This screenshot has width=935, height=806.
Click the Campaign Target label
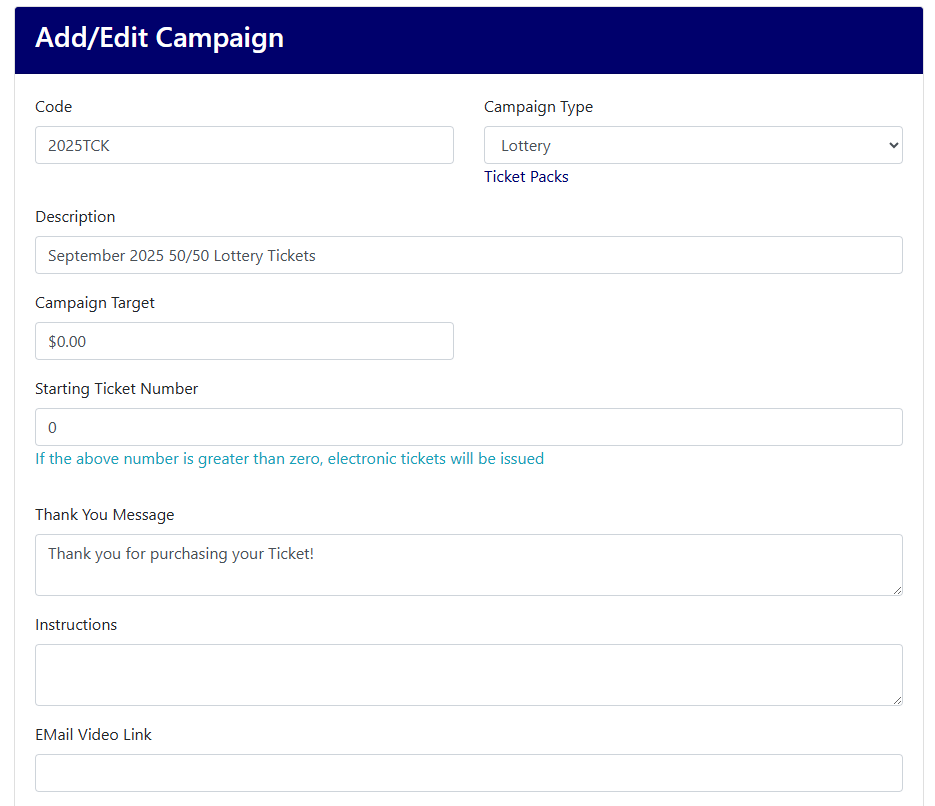click(x=95, y=303)
